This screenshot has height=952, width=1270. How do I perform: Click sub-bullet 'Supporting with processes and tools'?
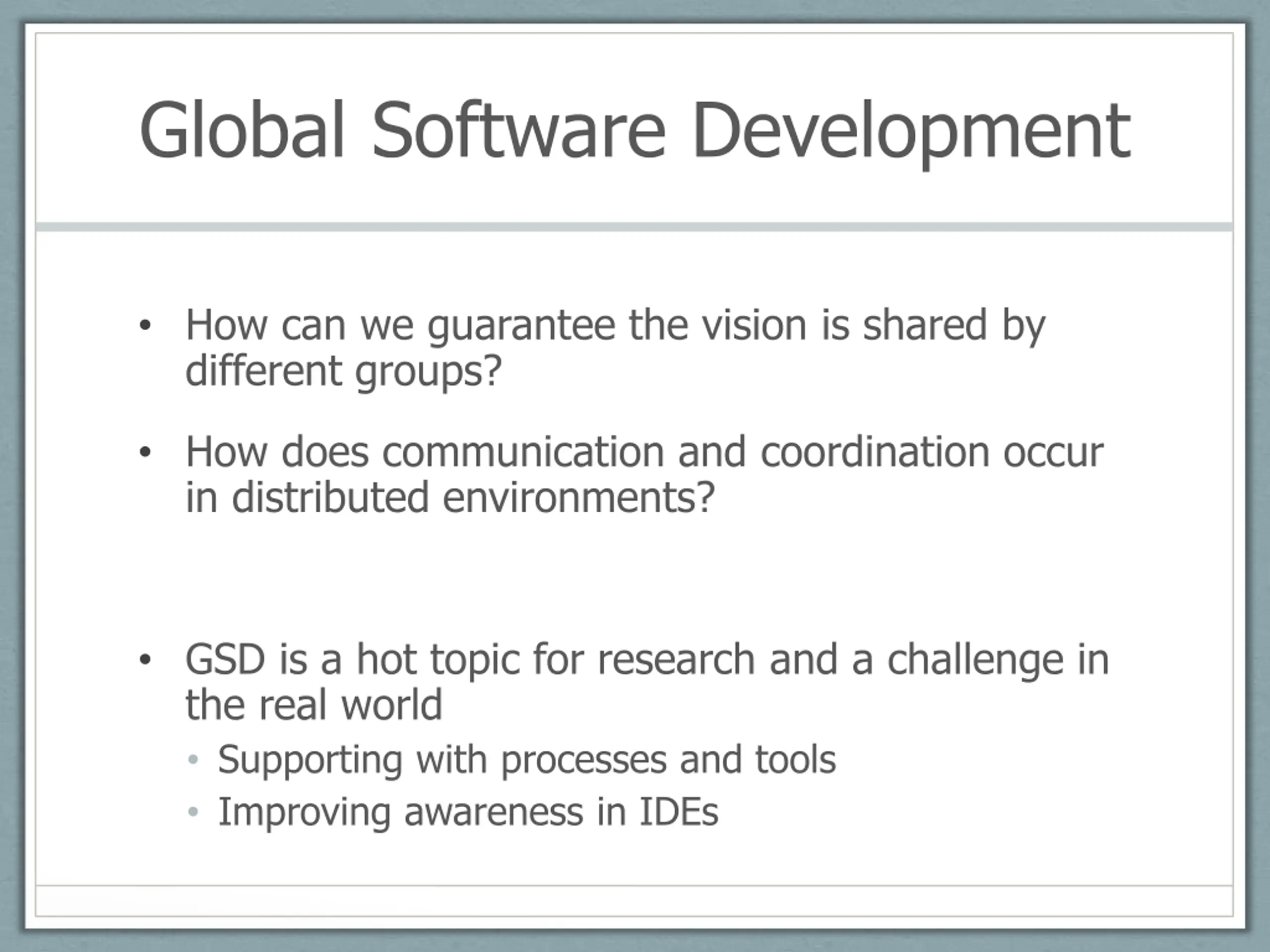coord(526,761)
